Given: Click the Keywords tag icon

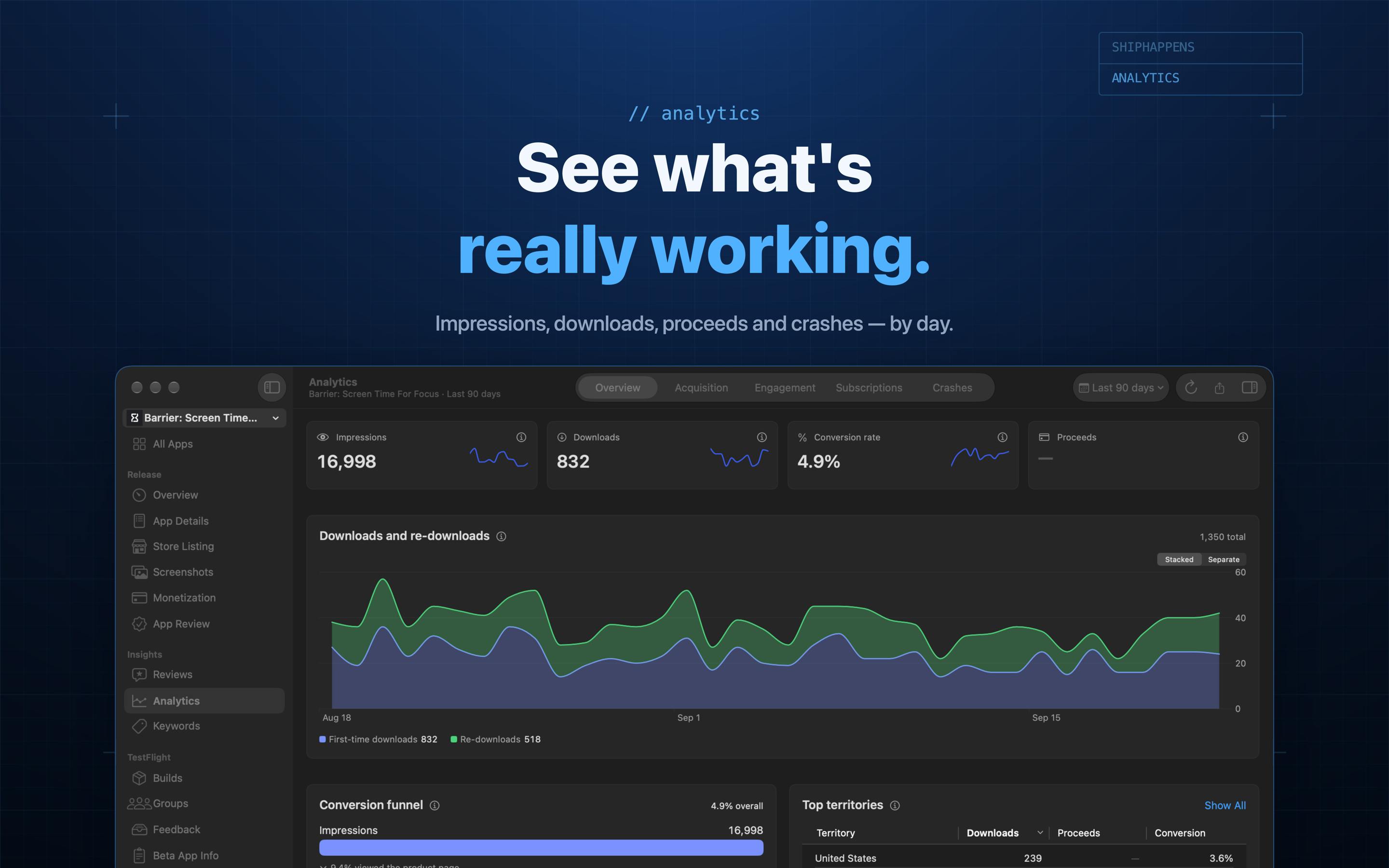Looking at the screenshot, I should point(139,726).
